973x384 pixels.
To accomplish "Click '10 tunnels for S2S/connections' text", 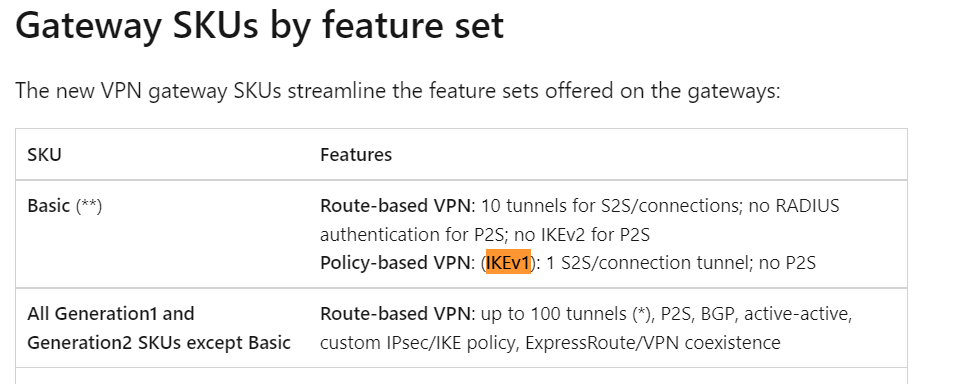I will 612,206.
